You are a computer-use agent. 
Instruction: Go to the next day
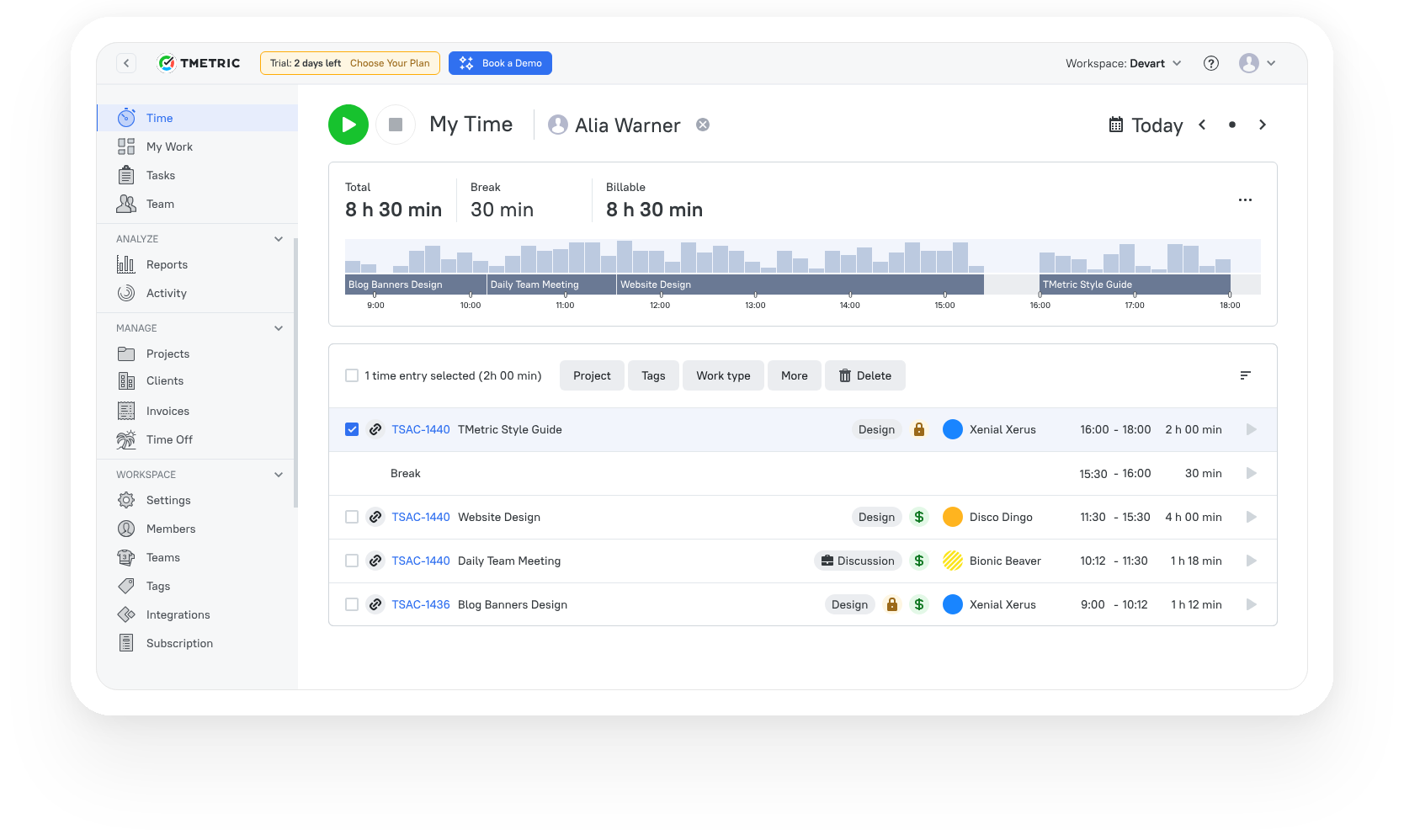[x=1263, y=125]
